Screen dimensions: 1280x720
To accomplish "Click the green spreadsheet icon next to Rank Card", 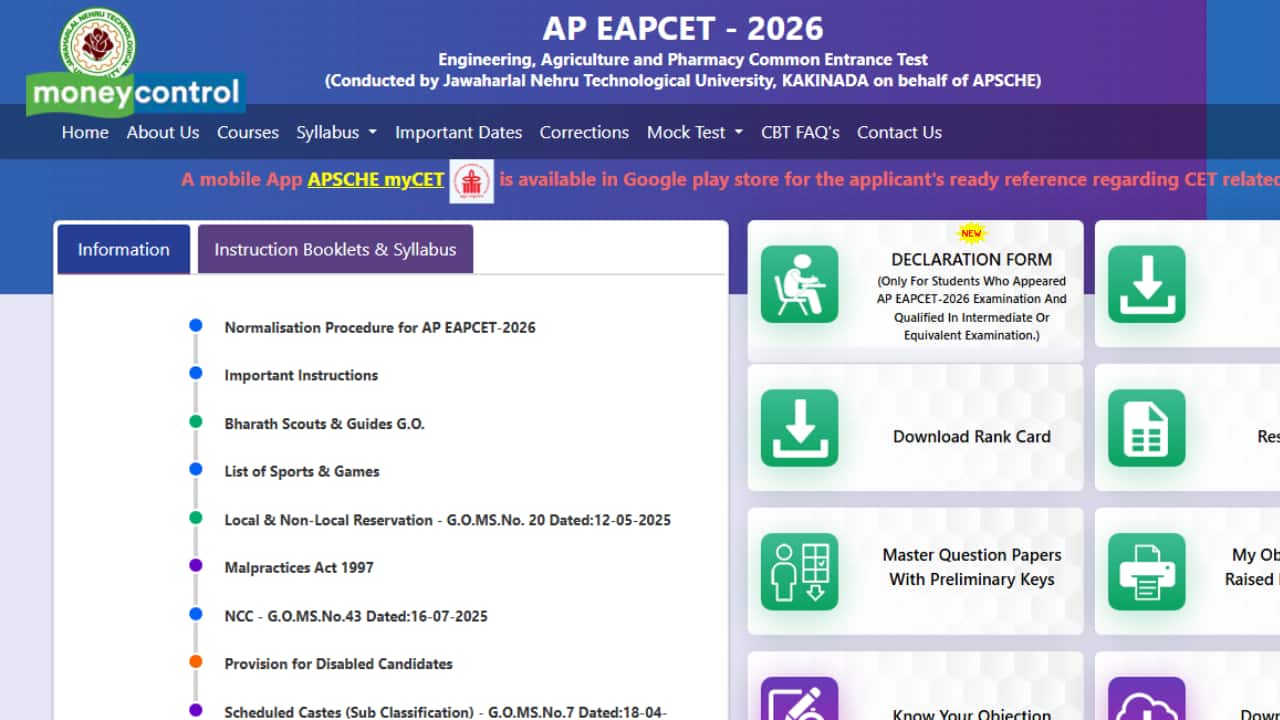I will click(1147, 428).
